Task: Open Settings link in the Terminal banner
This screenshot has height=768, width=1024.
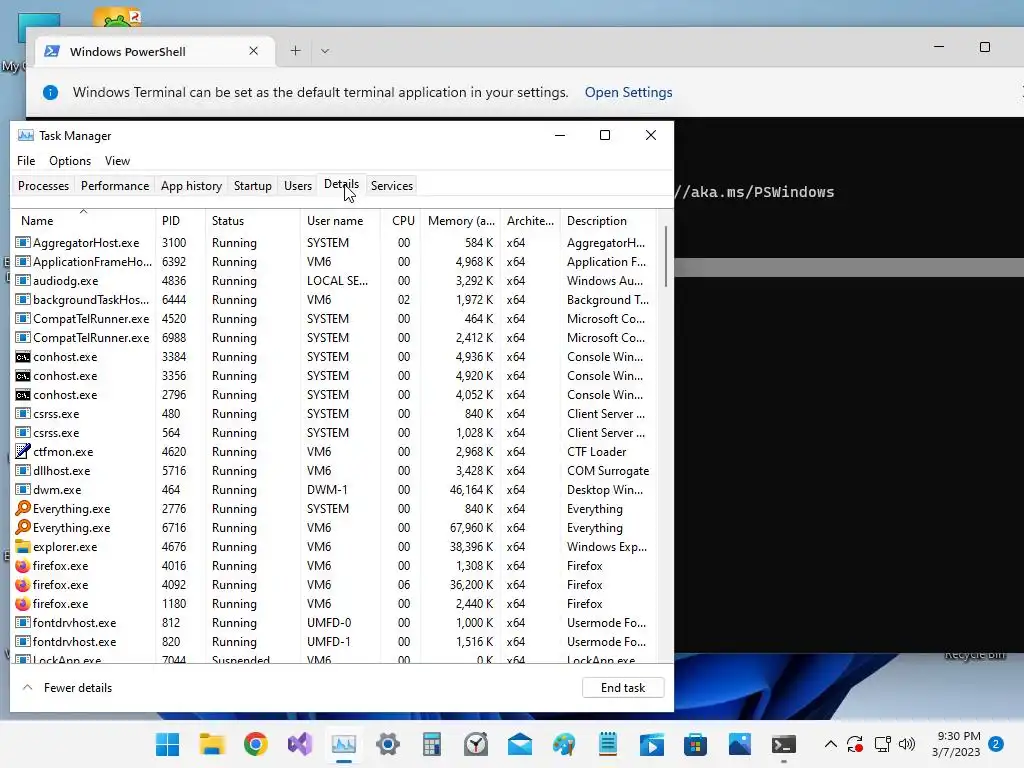Action: pyautogui.click(x=628, y=92)
